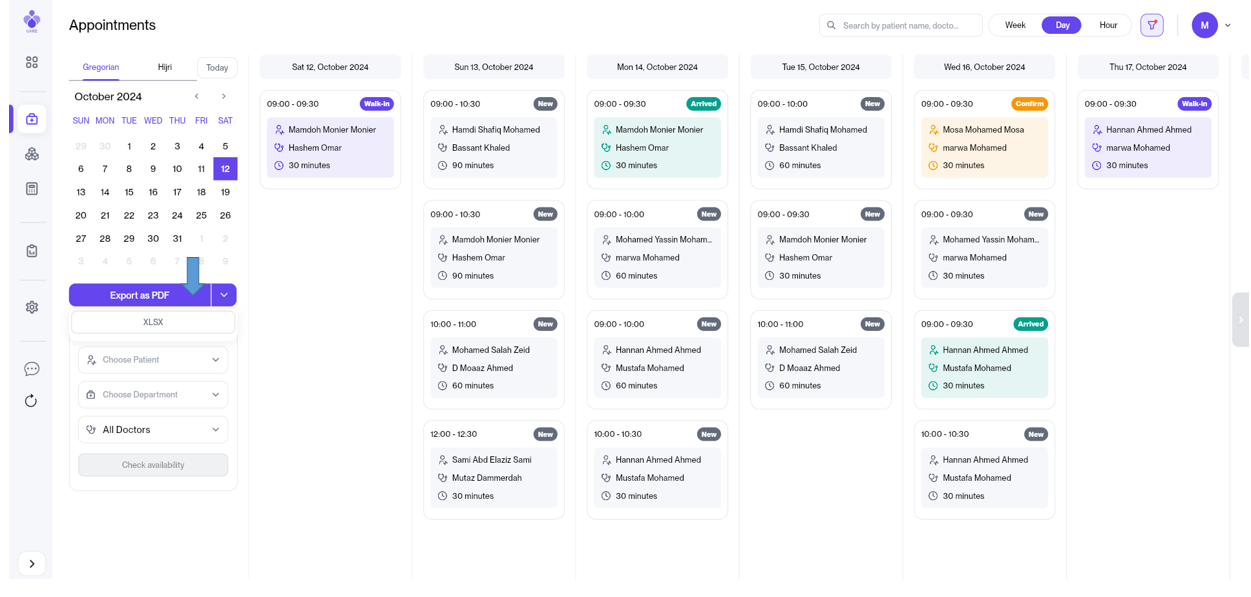Open the Choose Department dropdown
Image resolution: width=1251 pixels, height=597 pixels.
pyautogui.click(x=153, y=395)
